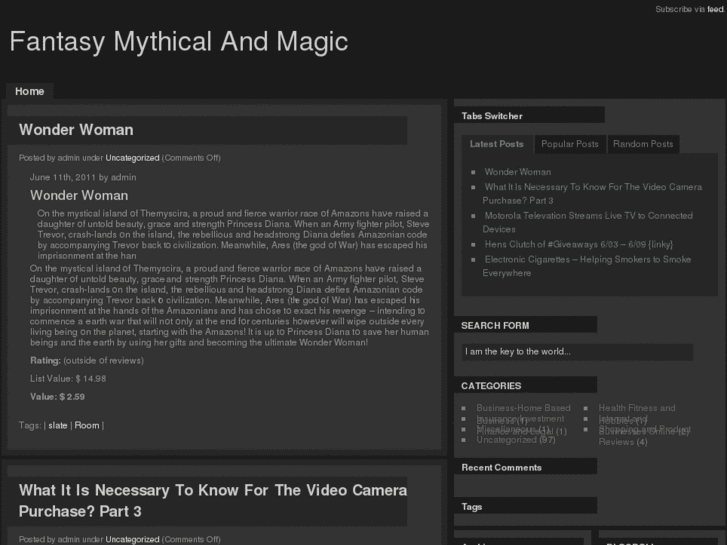The image size is (727, 545).
Task: Click the SEARCH FORM heading
Action: tap(495, 326)
